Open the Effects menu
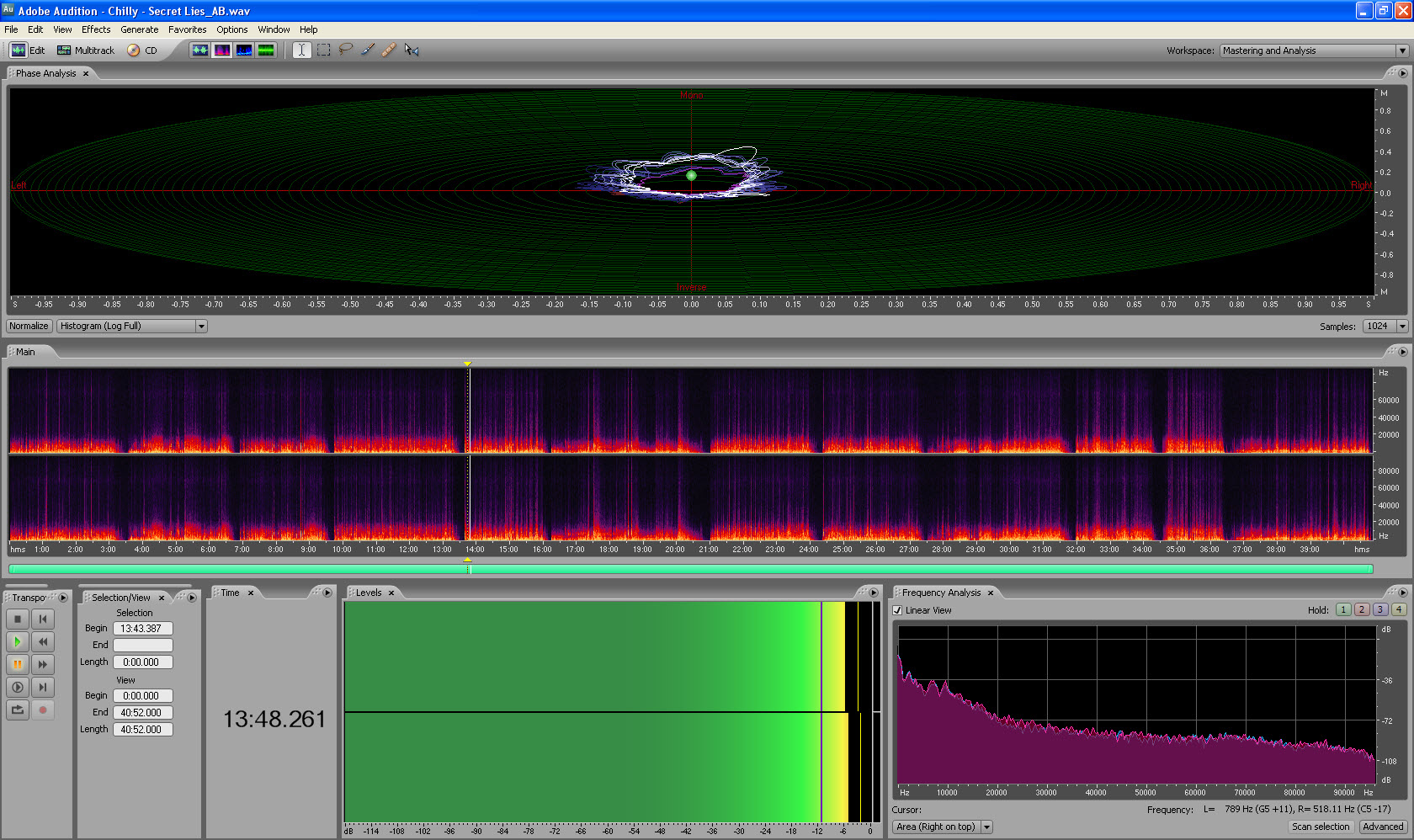The image size is (1414, 840). (x=96, y=29)
